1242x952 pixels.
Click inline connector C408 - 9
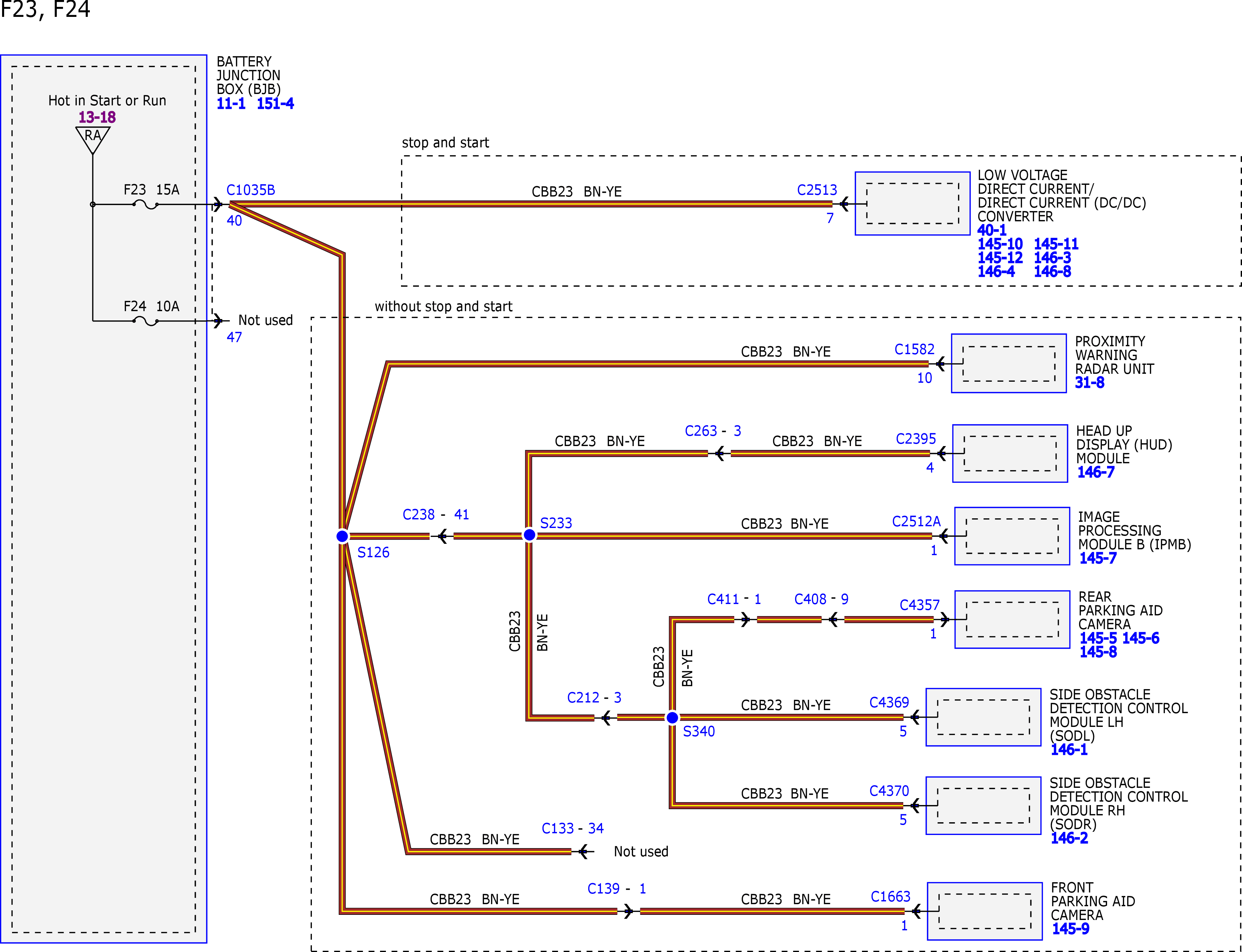[x=822, y=599]
